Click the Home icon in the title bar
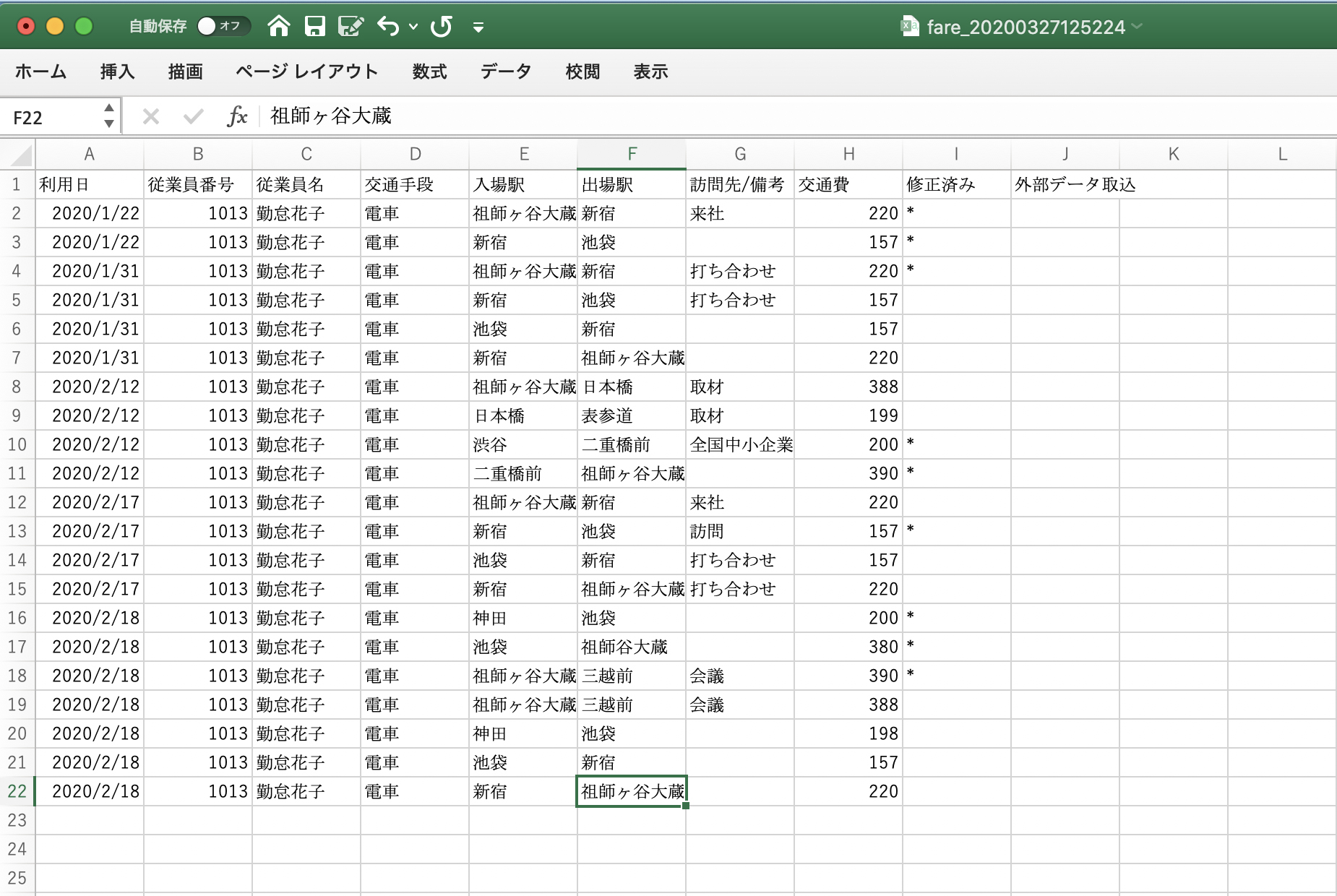Viewport: 1337px width, 896px height. click(278, 27)
